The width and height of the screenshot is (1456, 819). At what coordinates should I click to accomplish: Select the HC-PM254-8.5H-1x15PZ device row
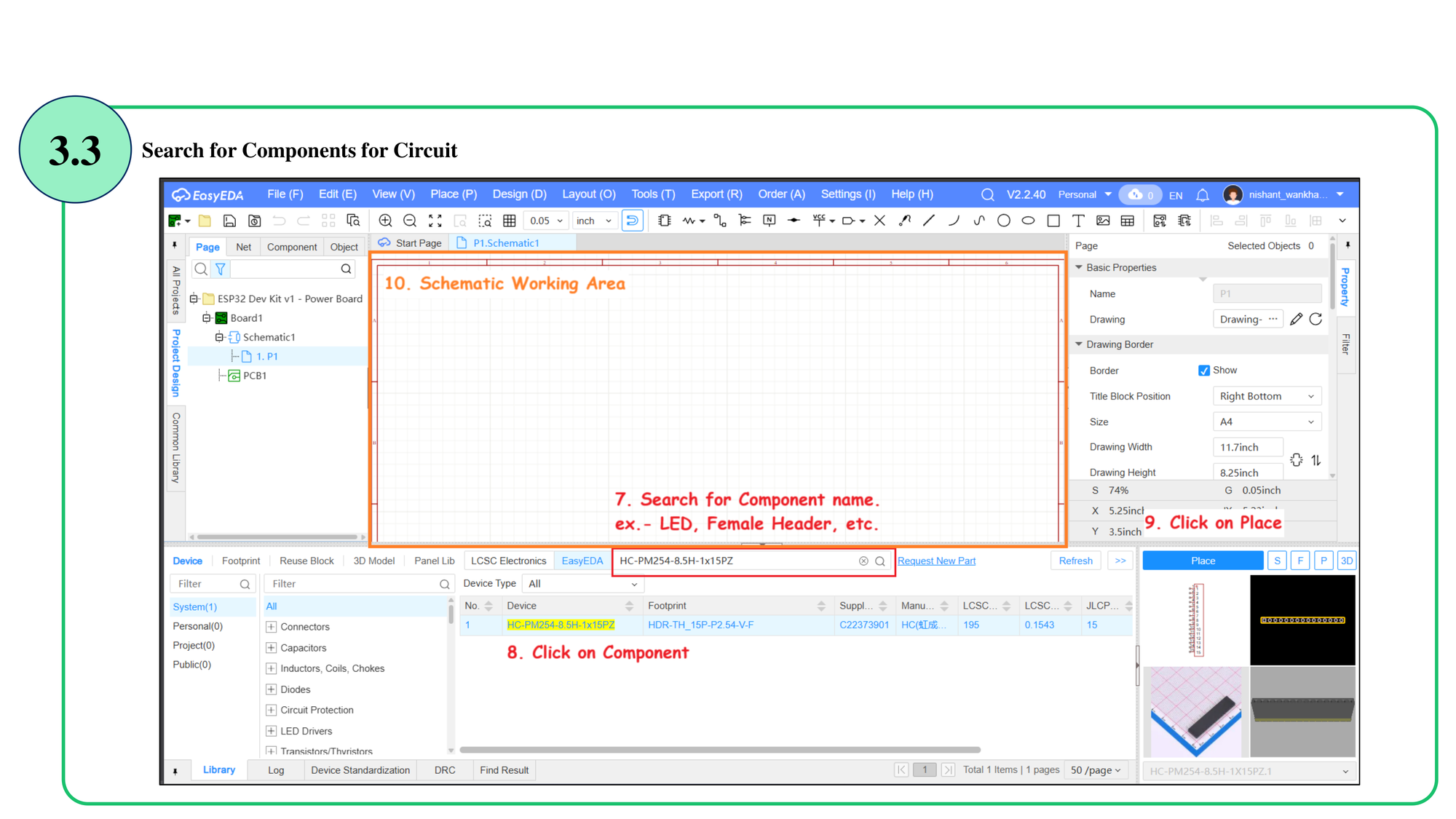click(796, 625)
